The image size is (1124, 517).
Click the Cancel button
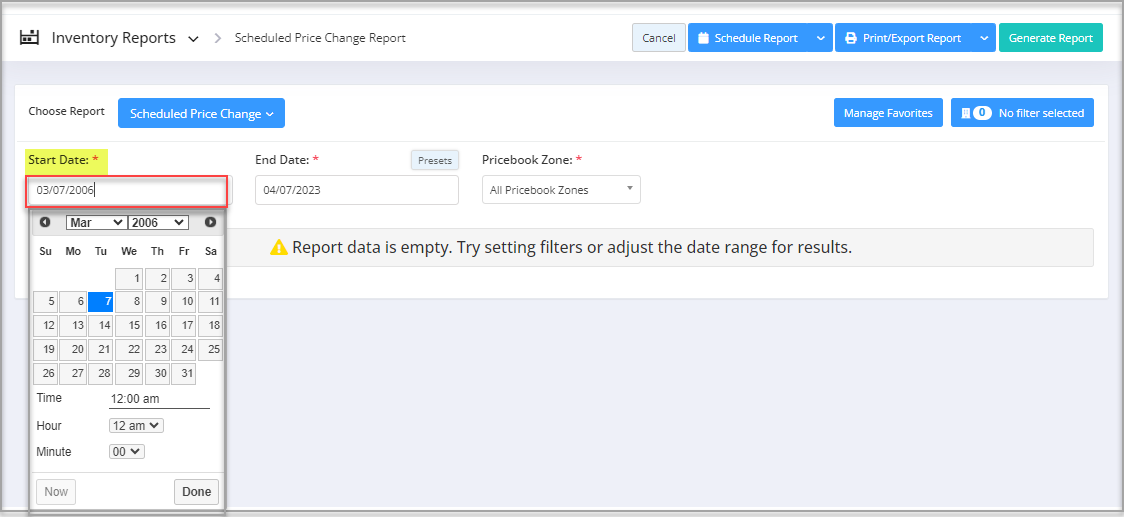click(x=659, y=38)
